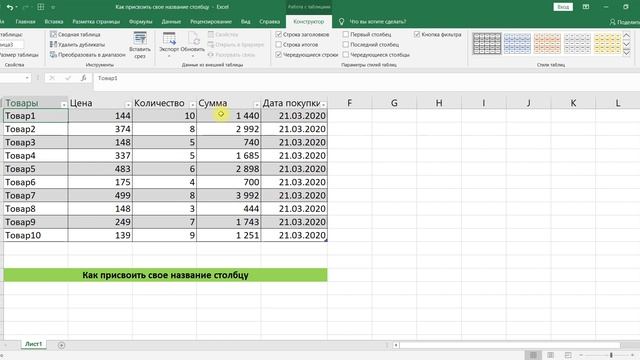Select the Лист1 sheet tab
Image resolution: width=640 pixels, height=360 pixels.
click(x=33, y=344)
